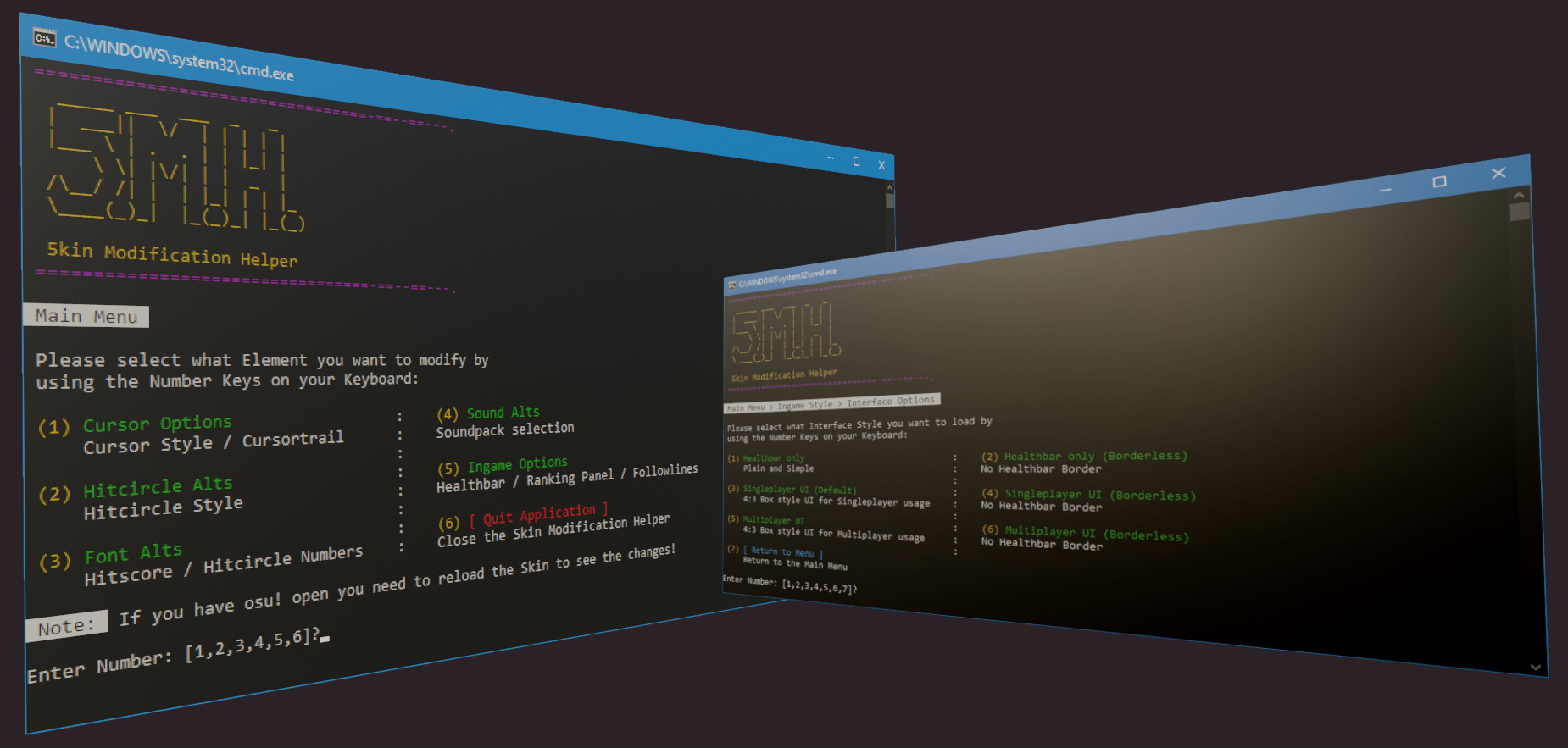Screen dimensions: 1568x748
Task: Click the cmd icon in the right window's title bar
Action: [x=732, y=285]
